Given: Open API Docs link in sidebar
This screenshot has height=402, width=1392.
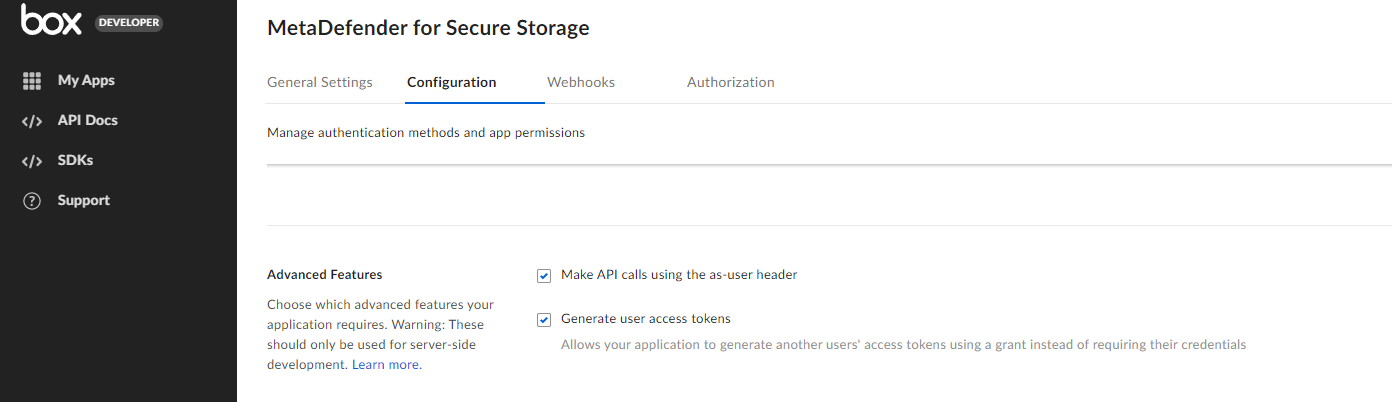Looking at the screenshot, I should pyautogui.click(x=88, y=121).
